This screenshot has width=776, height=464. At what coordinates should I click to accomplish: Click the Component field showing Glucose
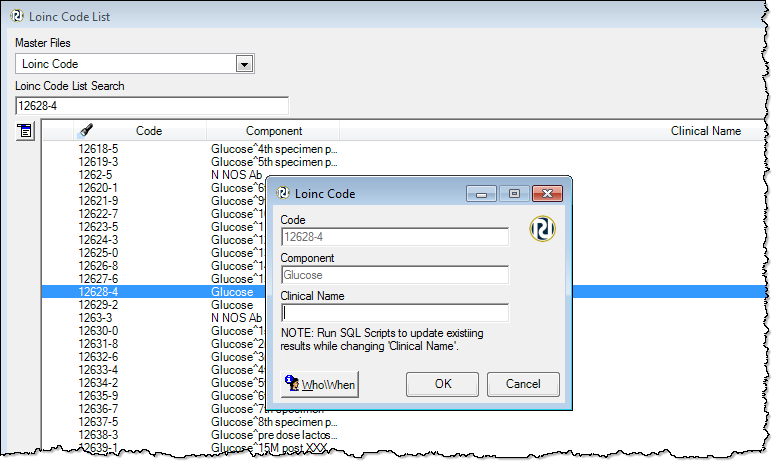pyautogui.click(x=394, y=275)
